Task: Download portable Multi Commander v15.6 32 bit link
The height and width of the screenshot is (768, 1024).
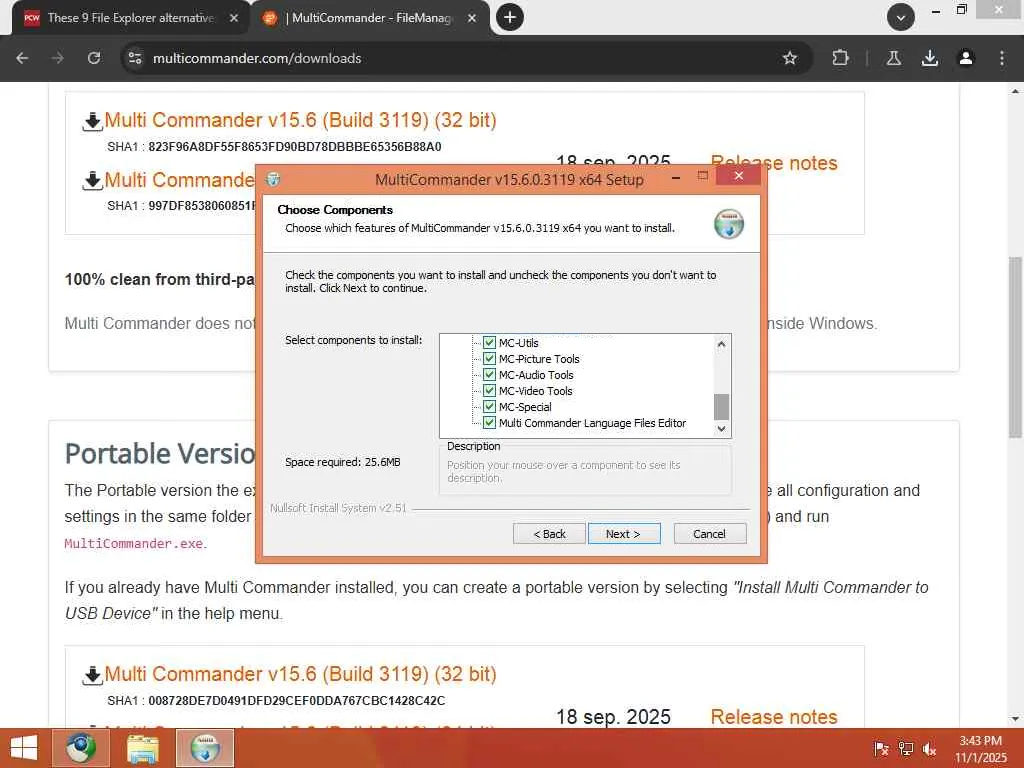Action: 300,674
